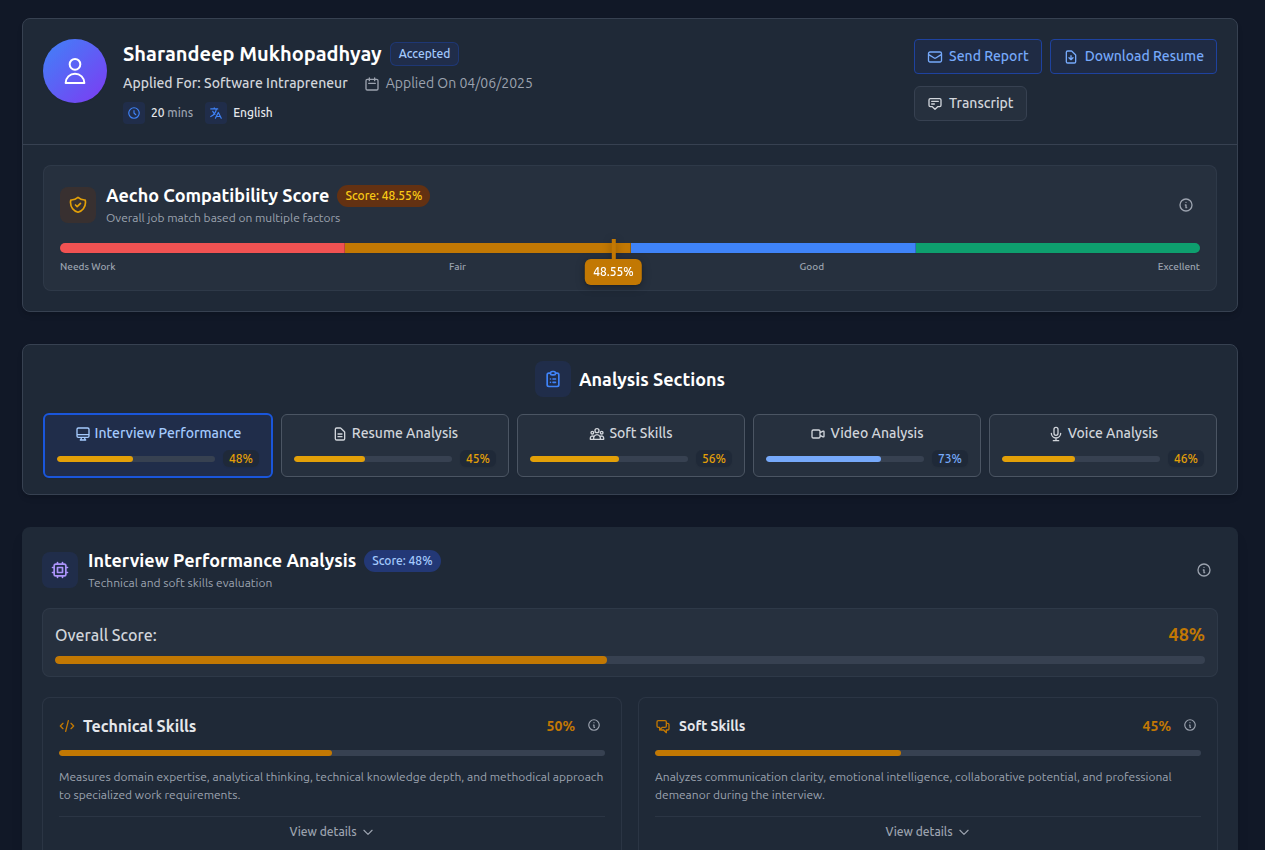The image size is (1265, 850).
Task: Click the Technical Skills progress bar
Action: 332,753
